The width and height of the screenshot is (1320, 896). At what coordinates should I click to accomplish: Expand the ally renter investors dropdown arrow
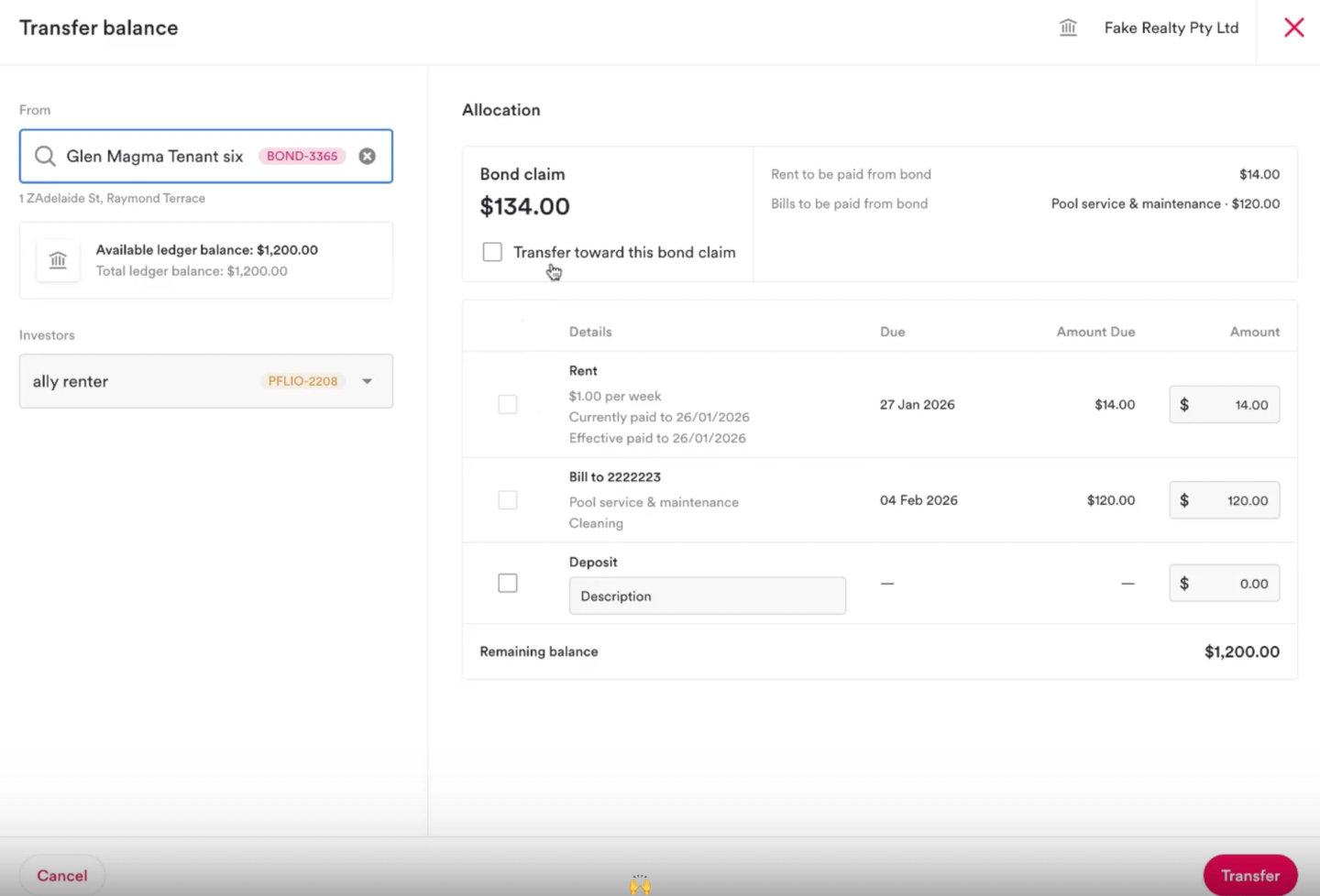[x=367, y=381]
